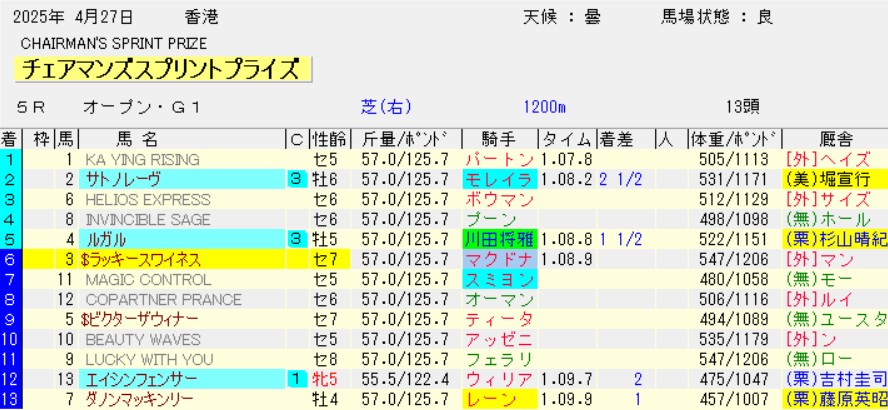Sort by the 騎手 column header
The width and height of the screenshot is (888, 410).
(499, 139)
